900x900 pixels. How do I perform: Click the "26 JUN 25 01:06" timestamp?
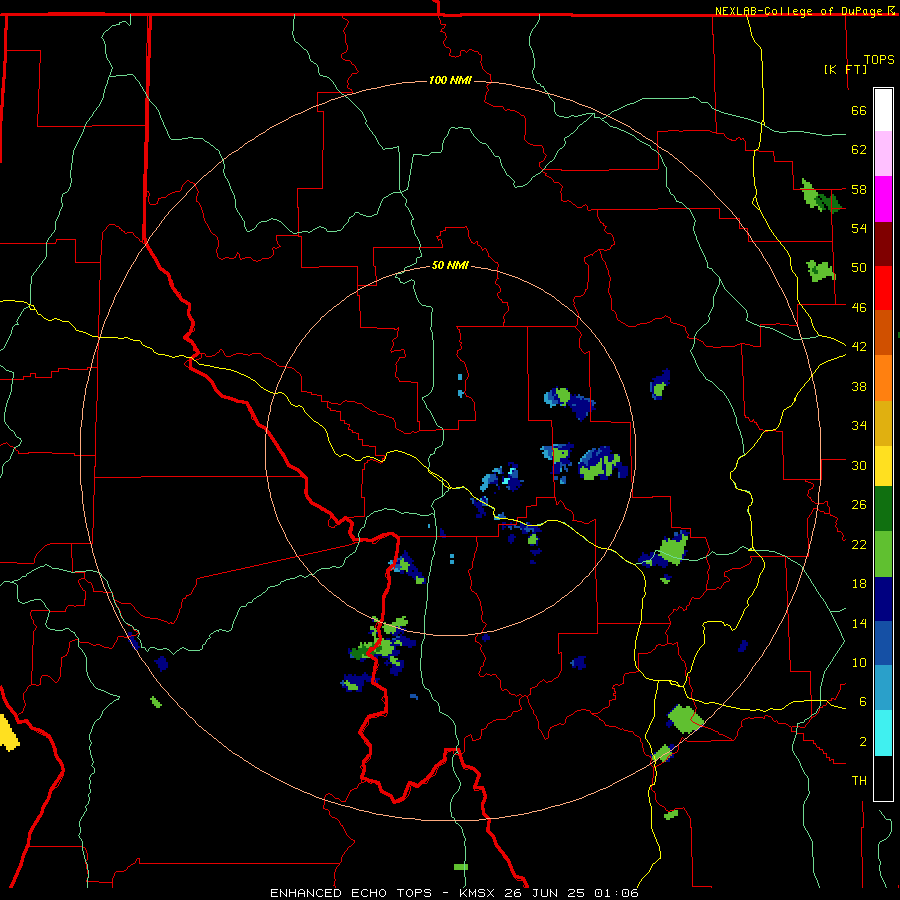pos(571,893)
